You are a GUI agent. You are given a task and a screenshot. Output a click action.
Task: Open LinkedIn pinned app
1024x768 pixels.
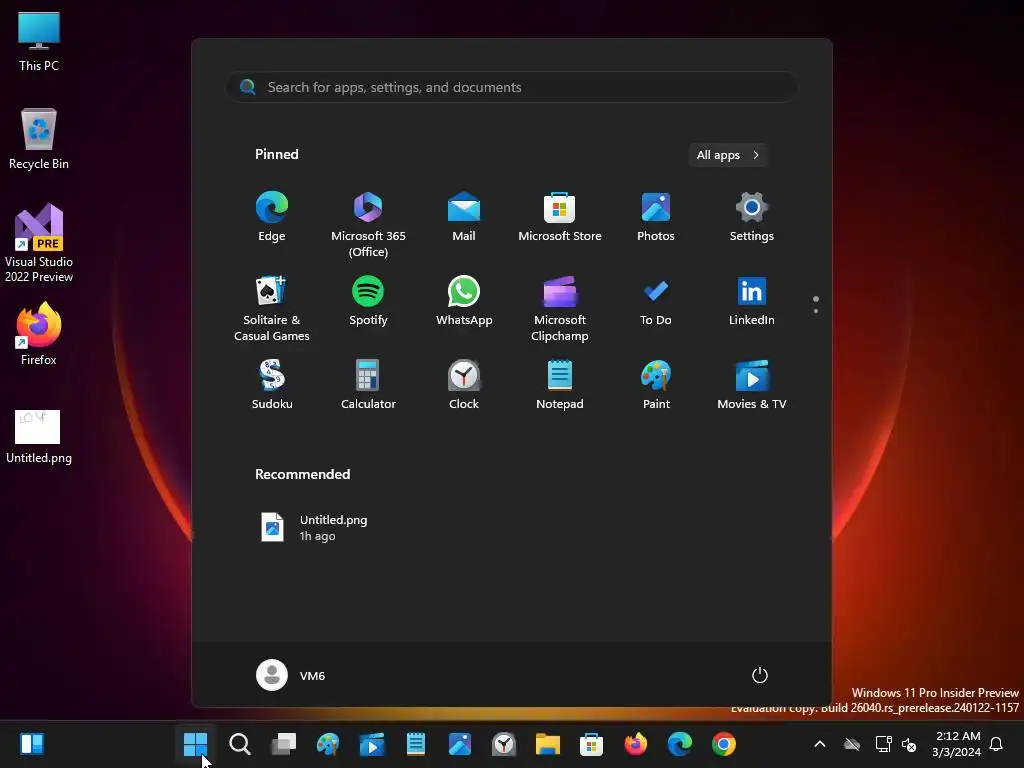(752, 301)
